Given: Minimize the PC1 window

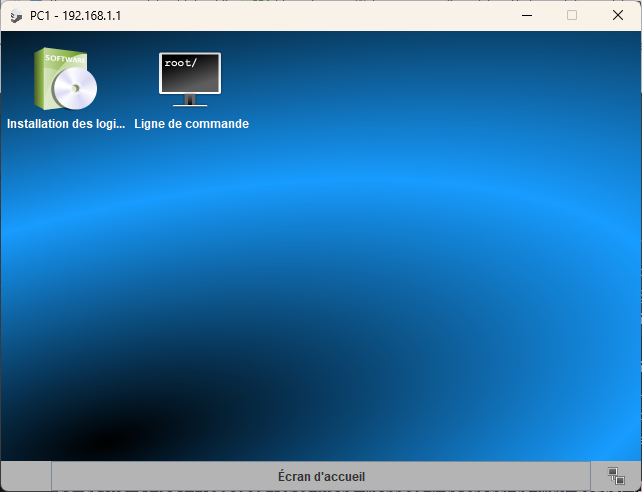Looking at the screenshot, I should coord(526,15).
